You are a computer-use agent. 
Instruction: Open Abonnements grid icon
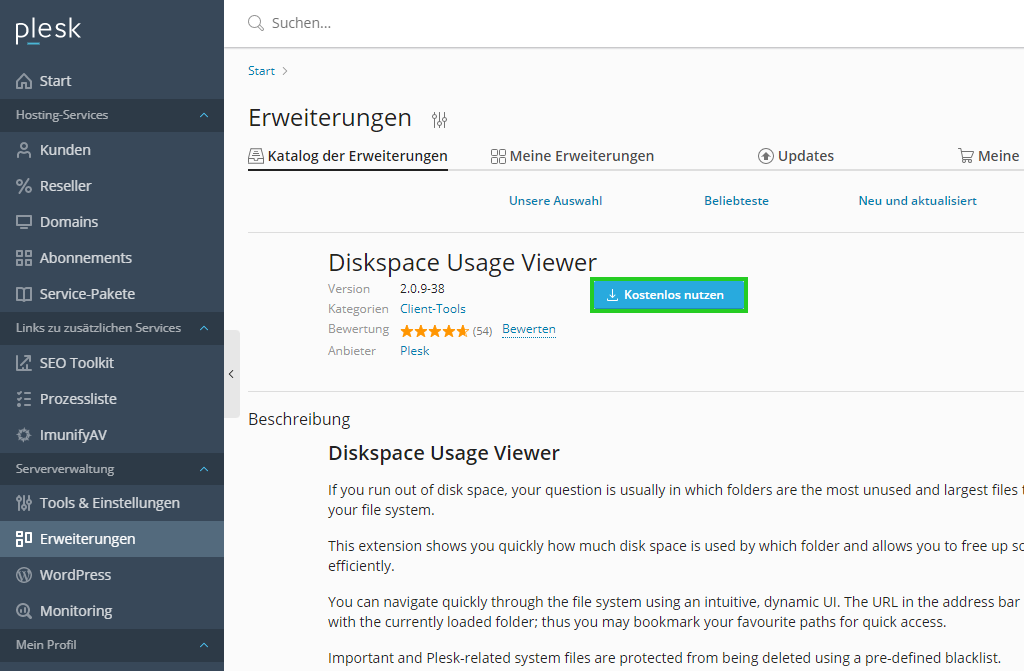24,258
